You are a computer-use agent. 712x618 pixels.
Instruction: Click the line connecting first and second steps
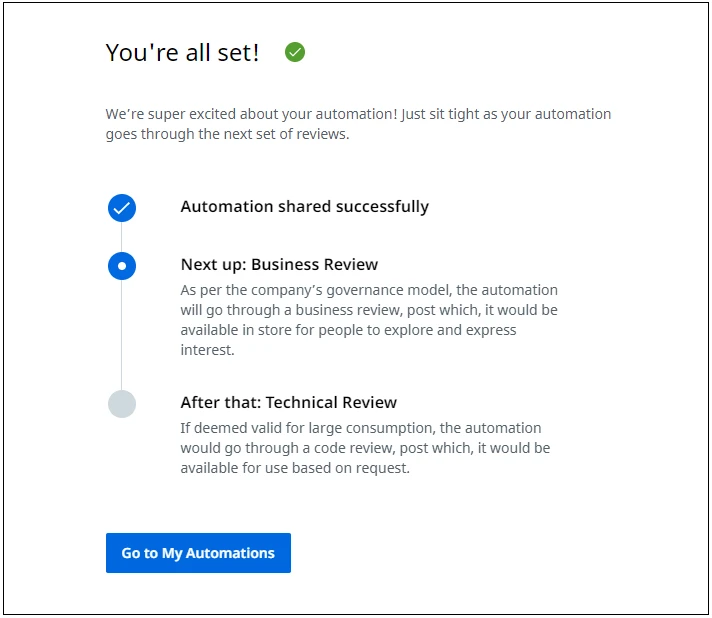point(121,237)
